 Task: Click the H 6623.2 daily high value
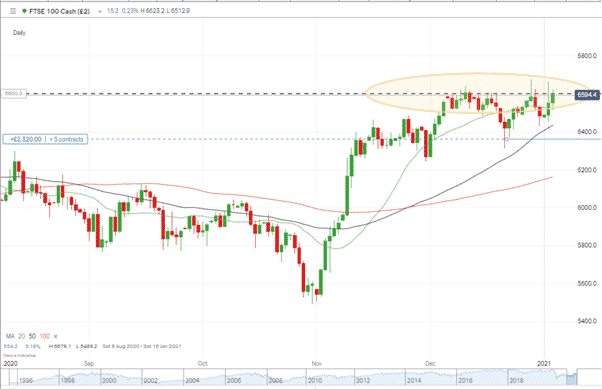[x=153, y=11]
